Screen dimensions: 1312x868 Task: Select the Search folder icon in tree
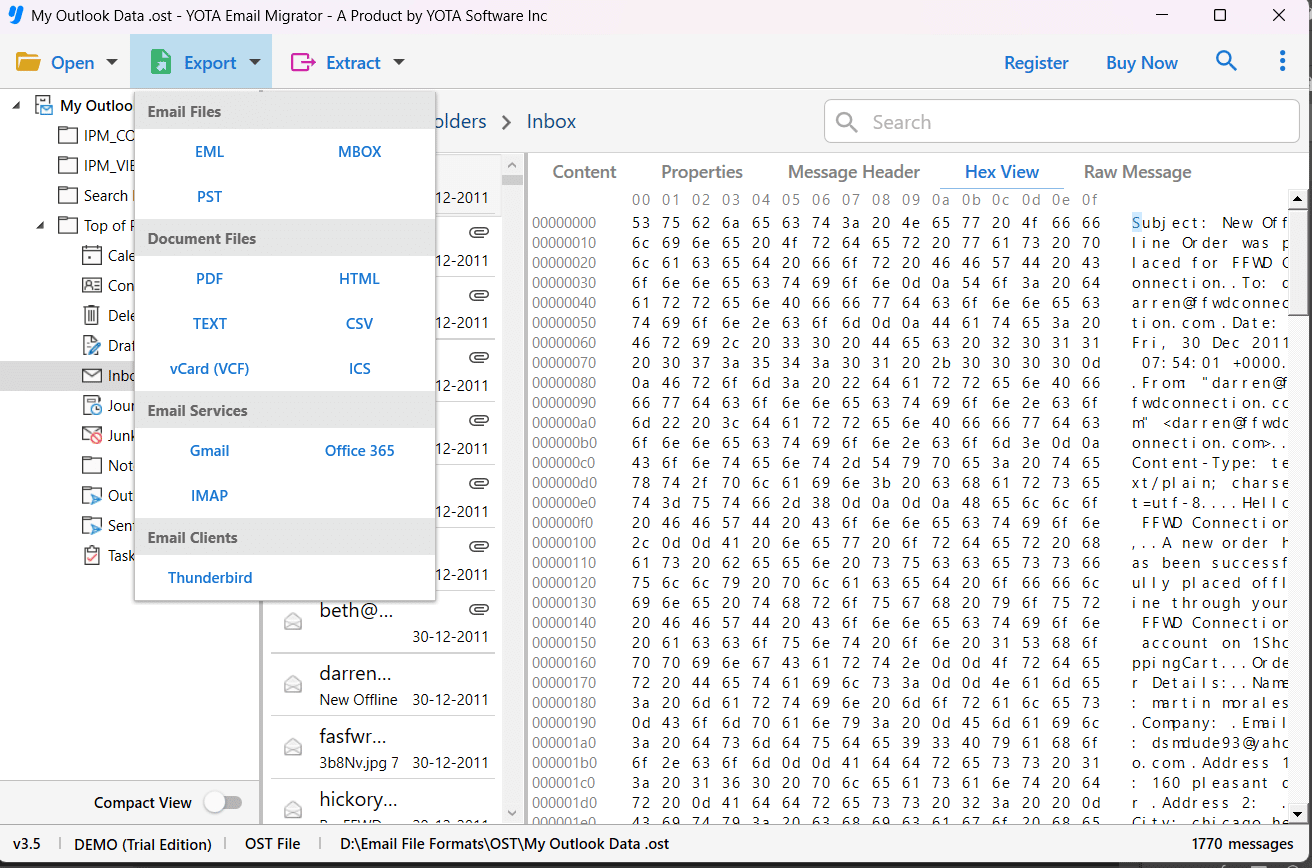(67, 195)
